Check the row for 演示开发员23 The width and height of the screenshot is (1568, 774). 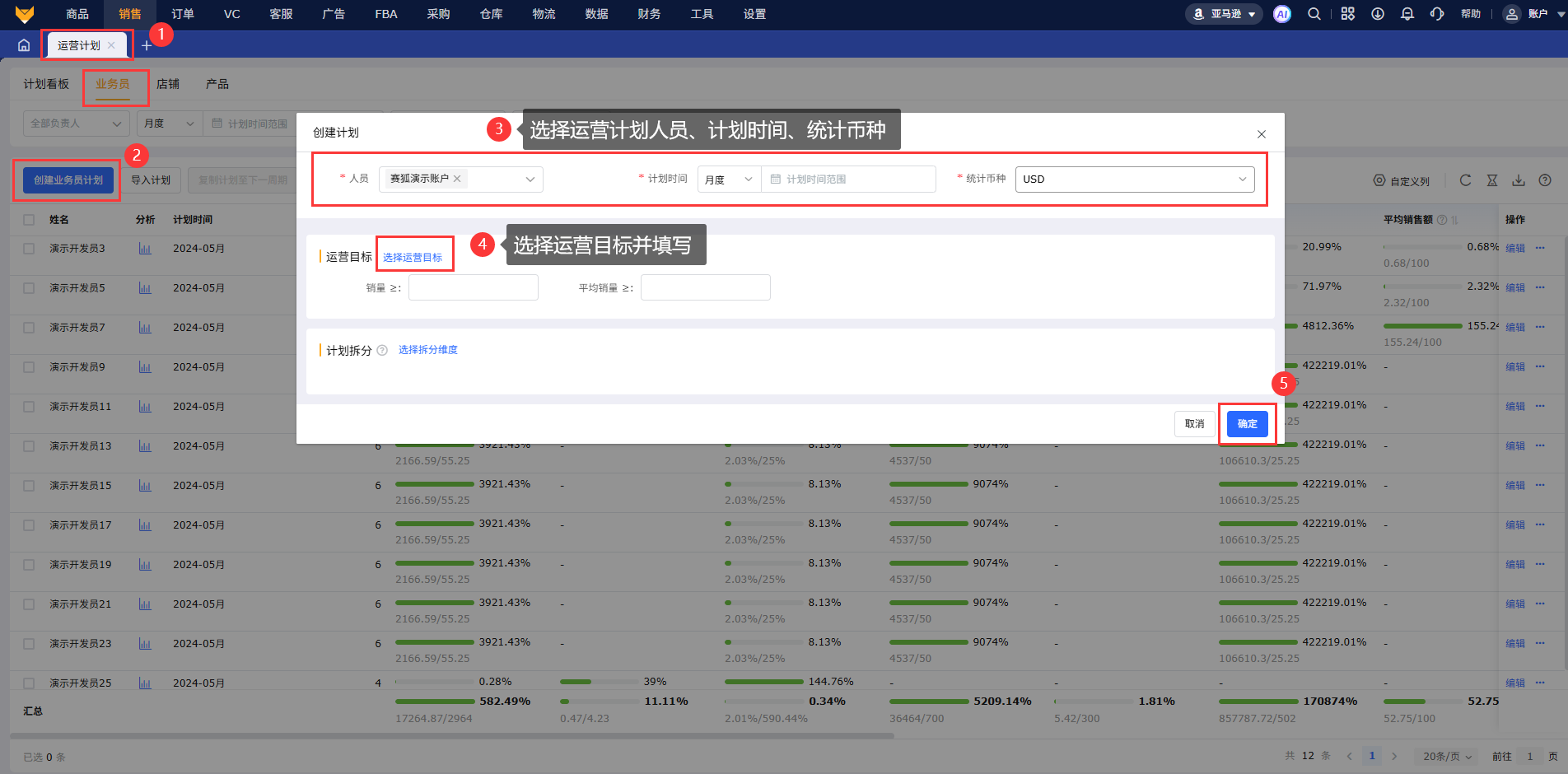click(29, 644)
